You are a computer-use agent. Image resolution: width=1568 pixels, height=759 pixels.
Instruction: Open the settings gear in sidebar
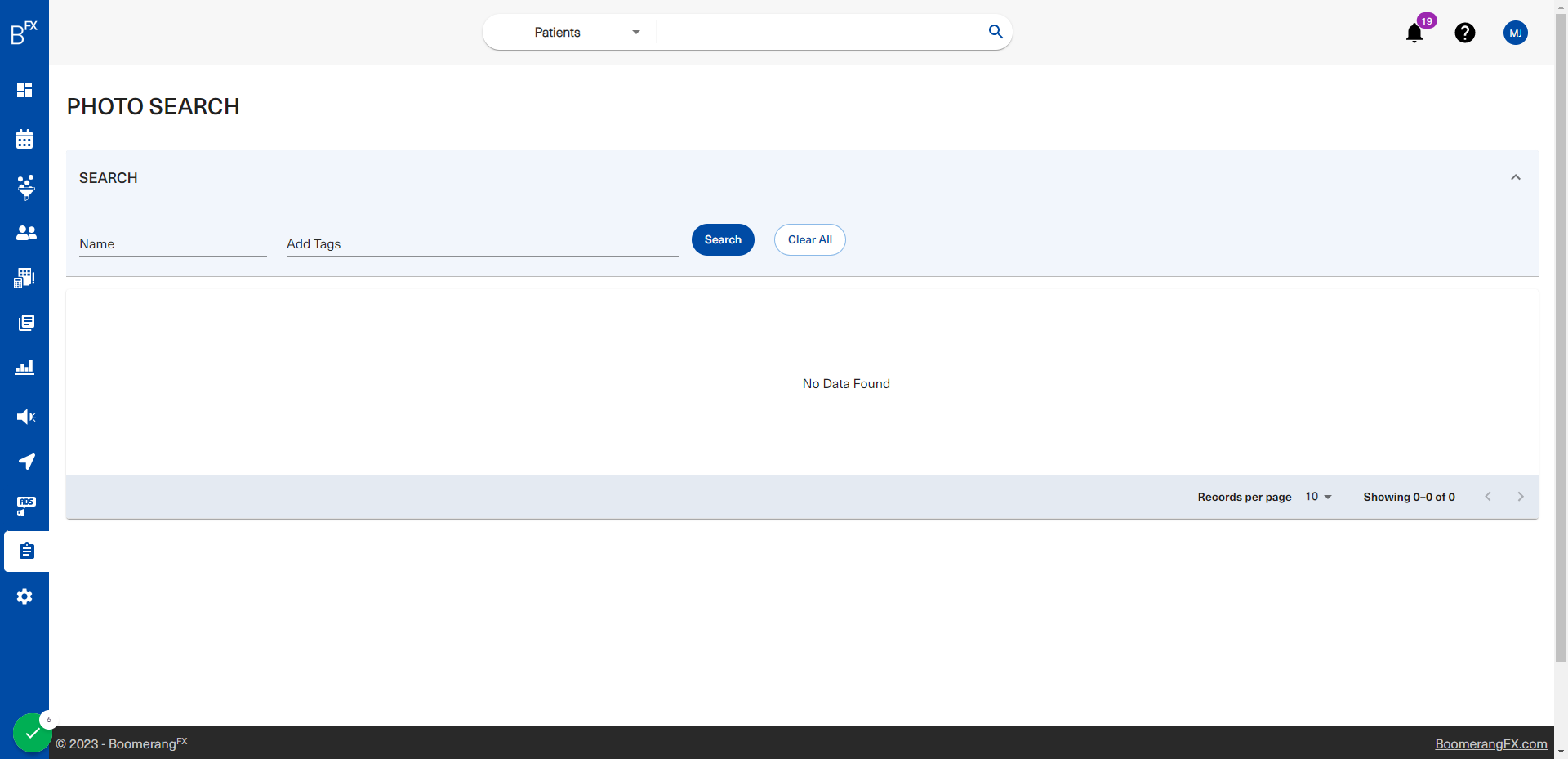point(24,596)
